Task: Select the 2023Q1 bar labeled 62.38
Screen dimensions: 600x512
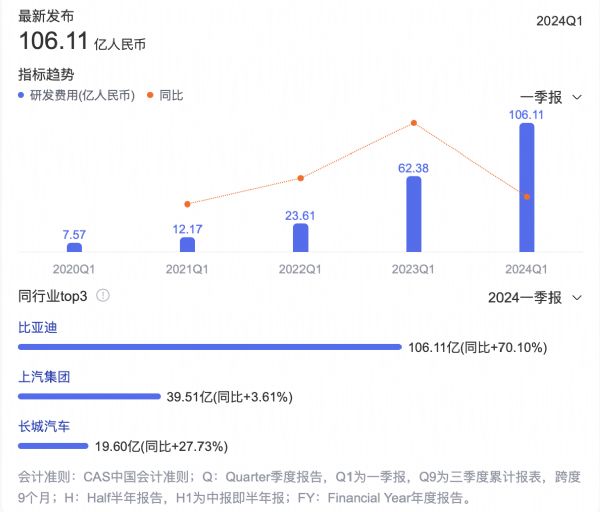Action: 414,214
